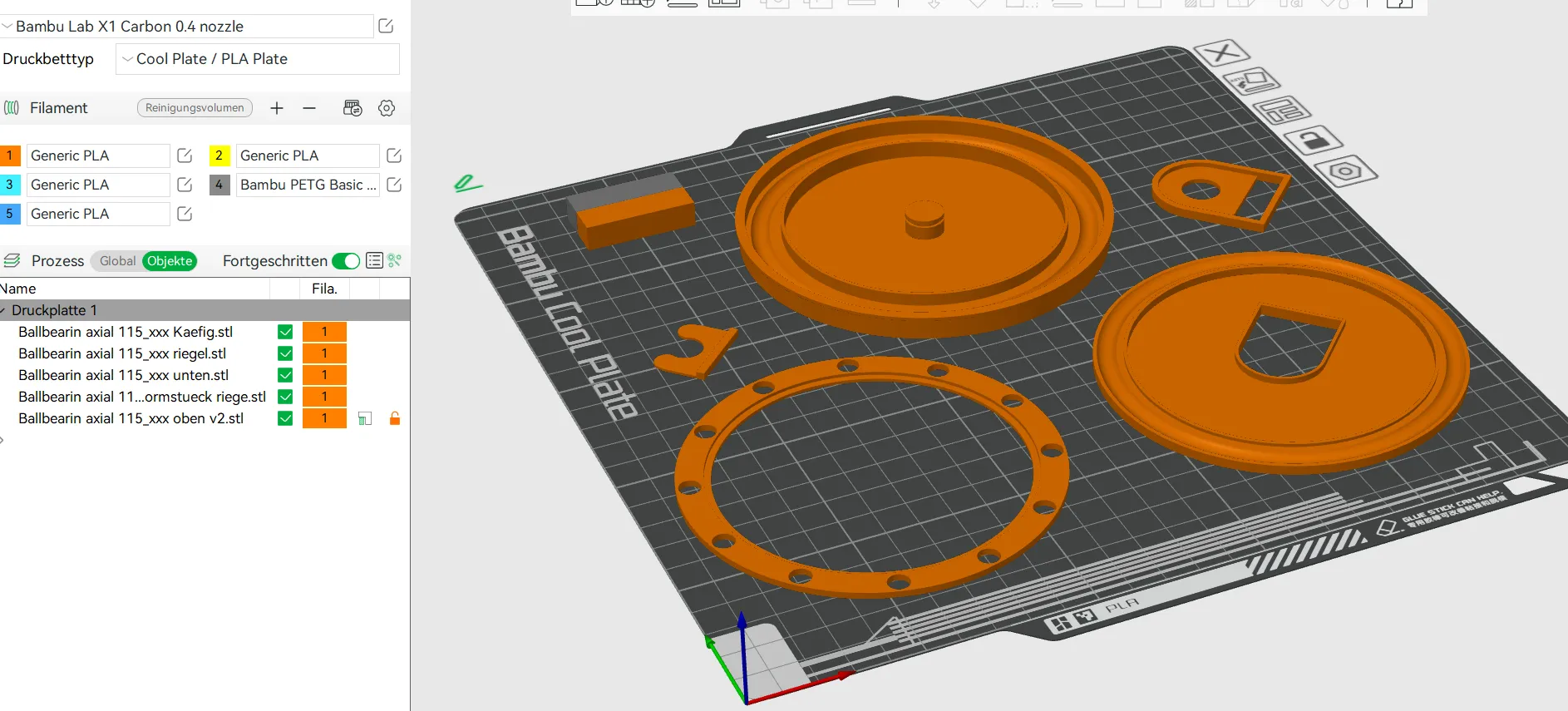This screenshot has height=711, width=1568.
Task: Click auto-orient icon beside the build plate
Action: [x=1251, y=81]
